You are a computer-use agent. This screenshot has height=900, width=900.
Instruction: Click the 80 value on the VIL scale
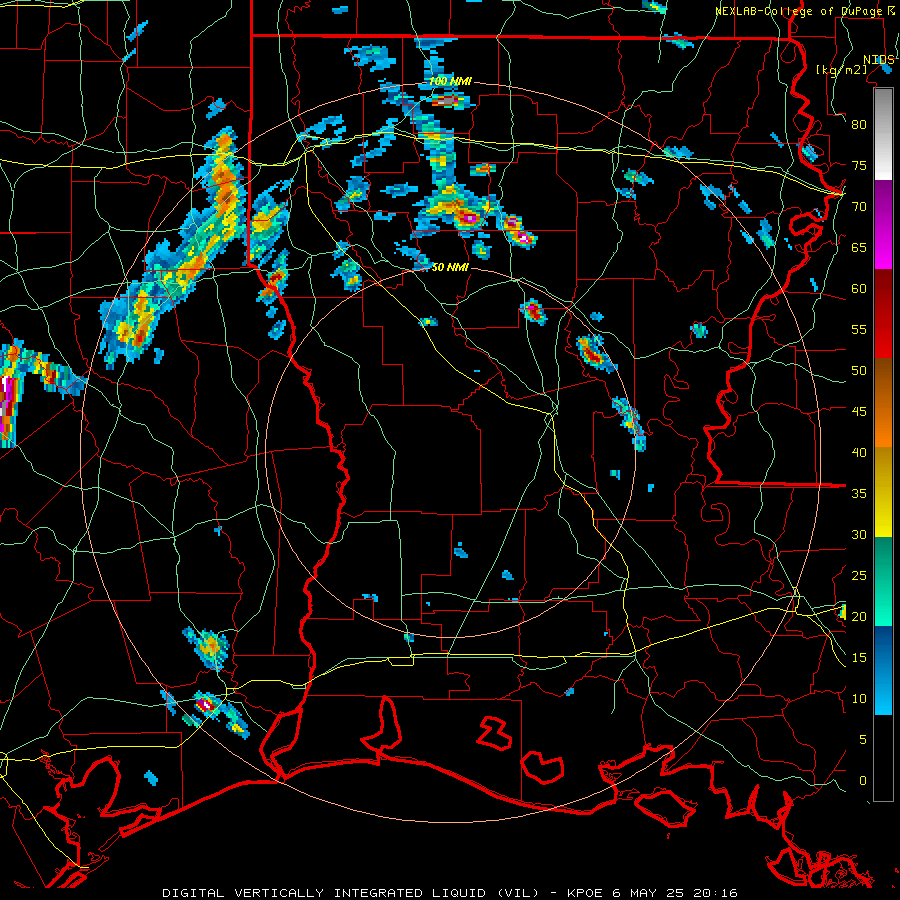click(859, 125)
